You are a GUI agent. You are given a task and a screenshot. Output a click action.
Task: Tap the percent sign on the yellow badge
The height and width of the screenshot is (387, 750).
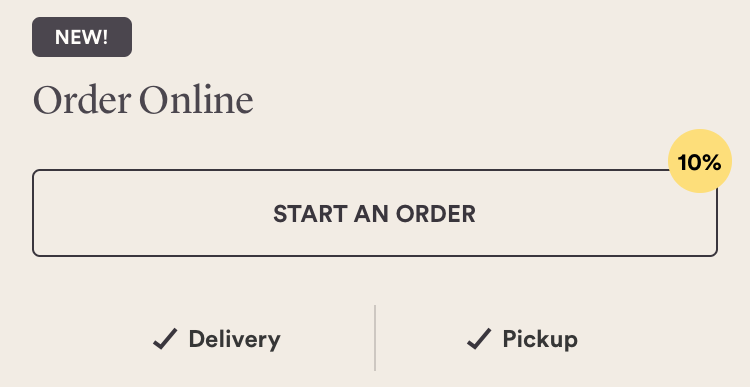pos(712,163)
